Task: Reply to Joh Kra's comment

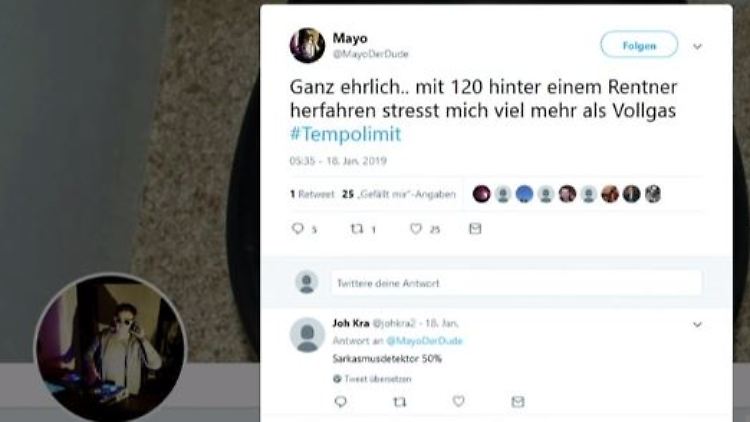Action: click(341, 401)
